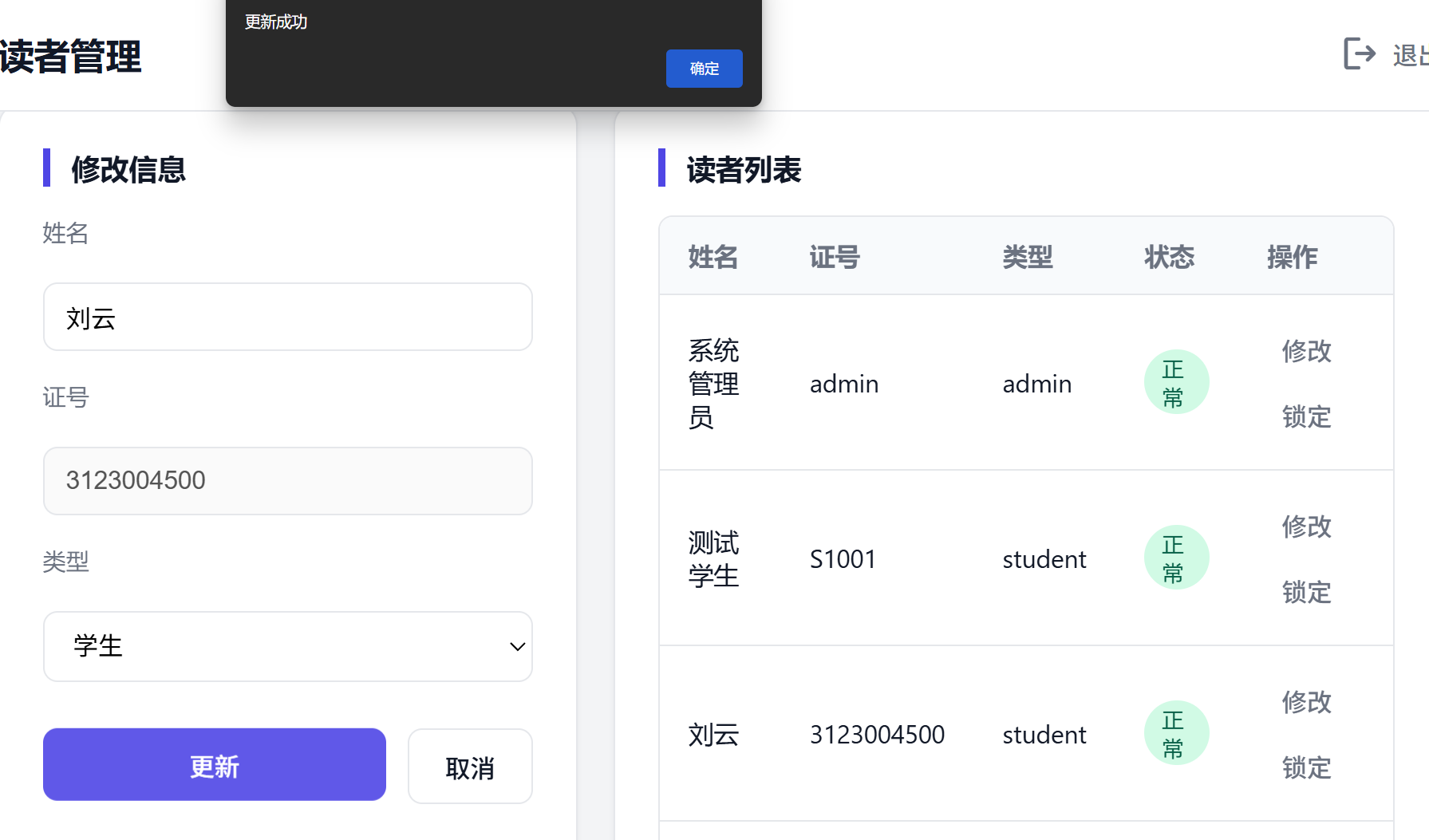The height and width of the screenshot is (840, 1429).
Task: Click the student type cell for 刘云
Action: (1044, 735)
